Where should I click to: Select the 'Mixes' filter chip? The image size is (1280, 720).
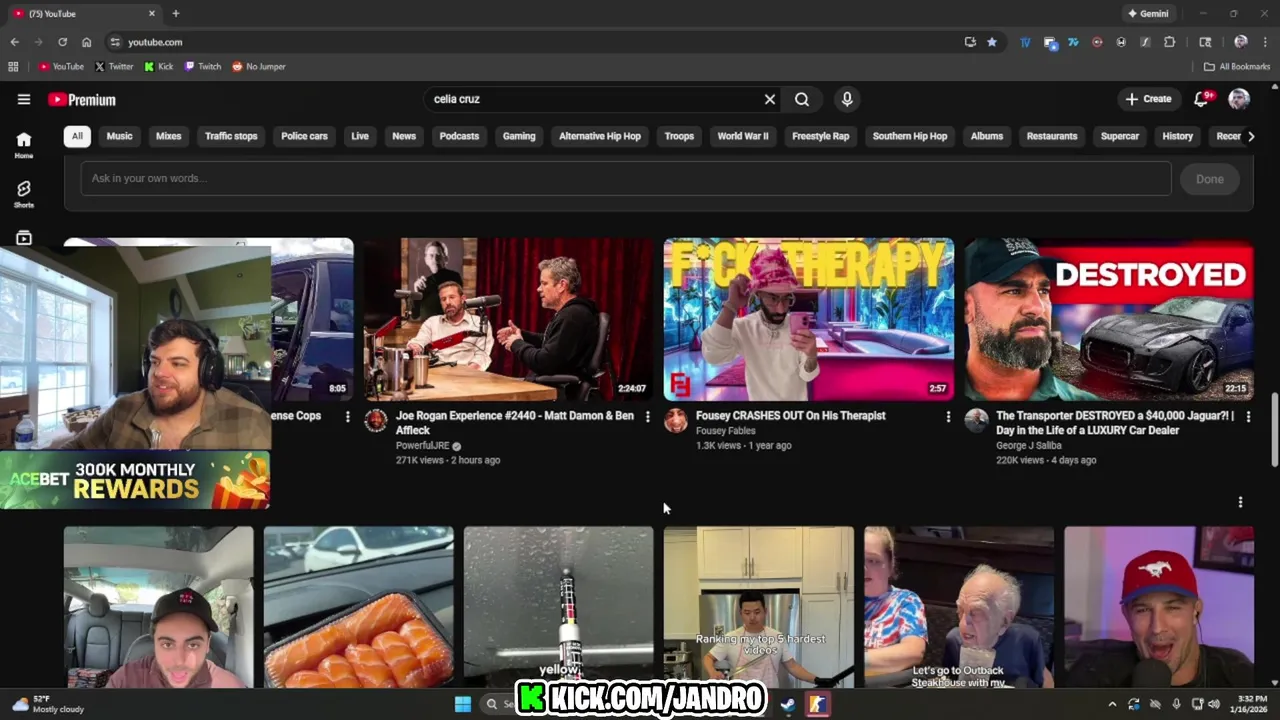pos(169,136)
